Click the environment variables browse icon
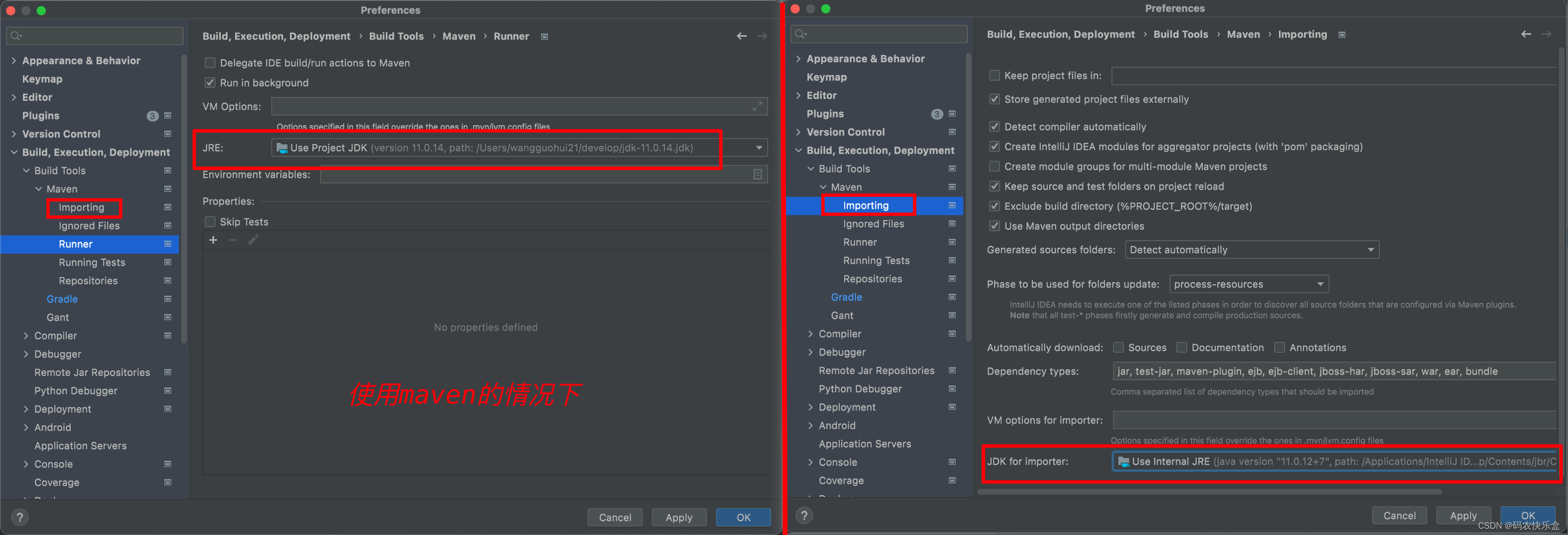The height and width of the screenshot is (535, 1568). [758, 175]
